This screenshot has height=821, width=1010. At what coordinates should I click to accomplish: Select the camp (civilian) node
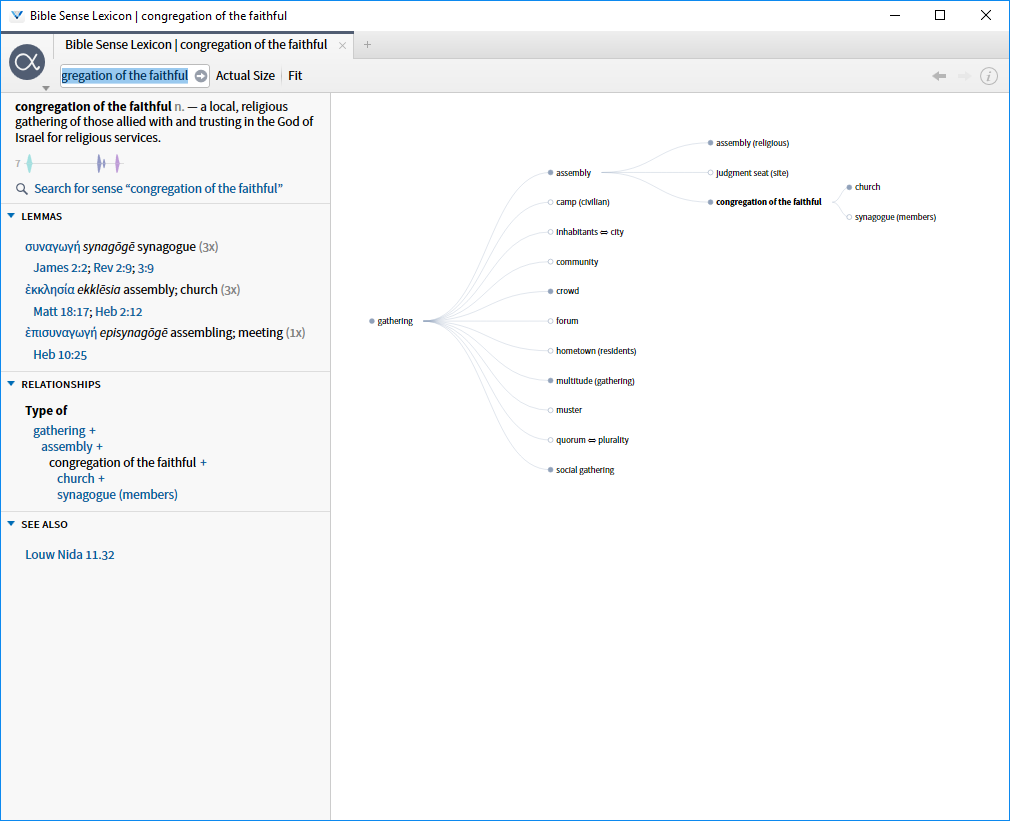578,202
